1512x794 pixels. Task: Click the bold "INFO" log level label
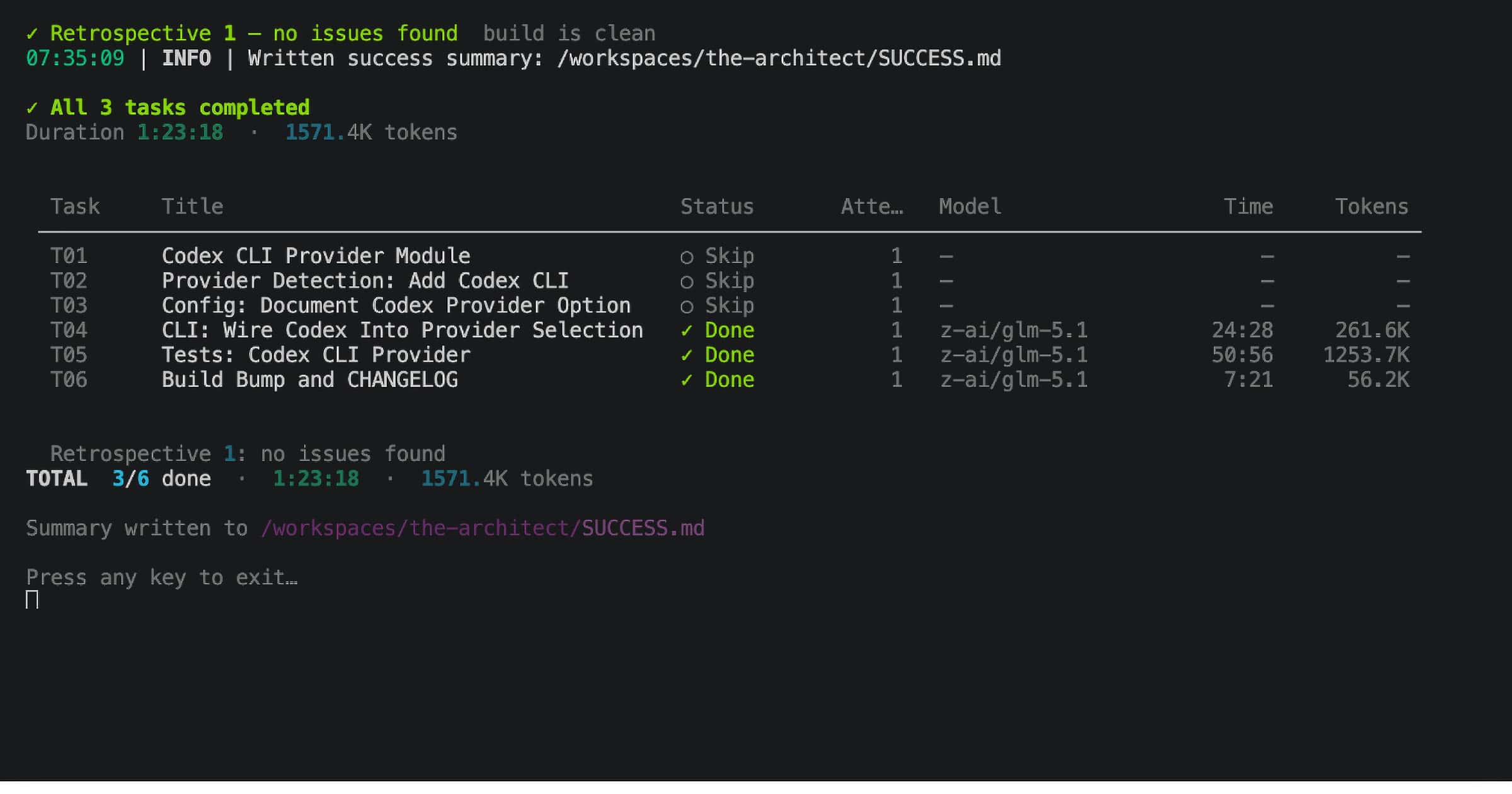coord(186,58)
